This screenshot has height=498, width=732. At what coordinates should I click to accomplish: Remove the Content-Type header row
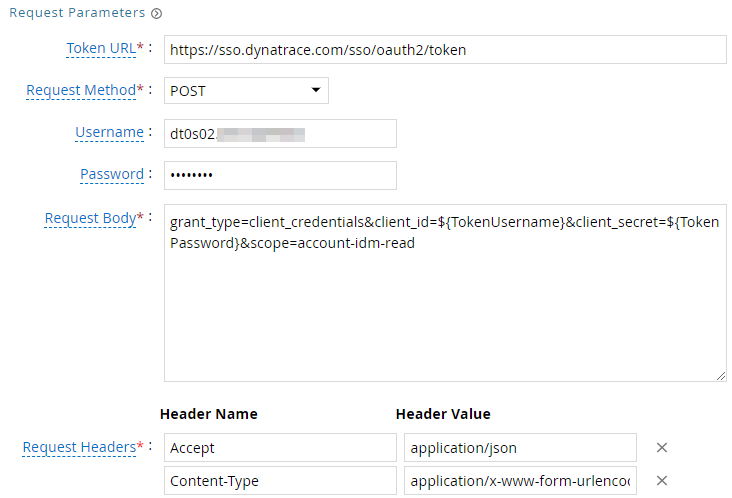pos(662,481)
